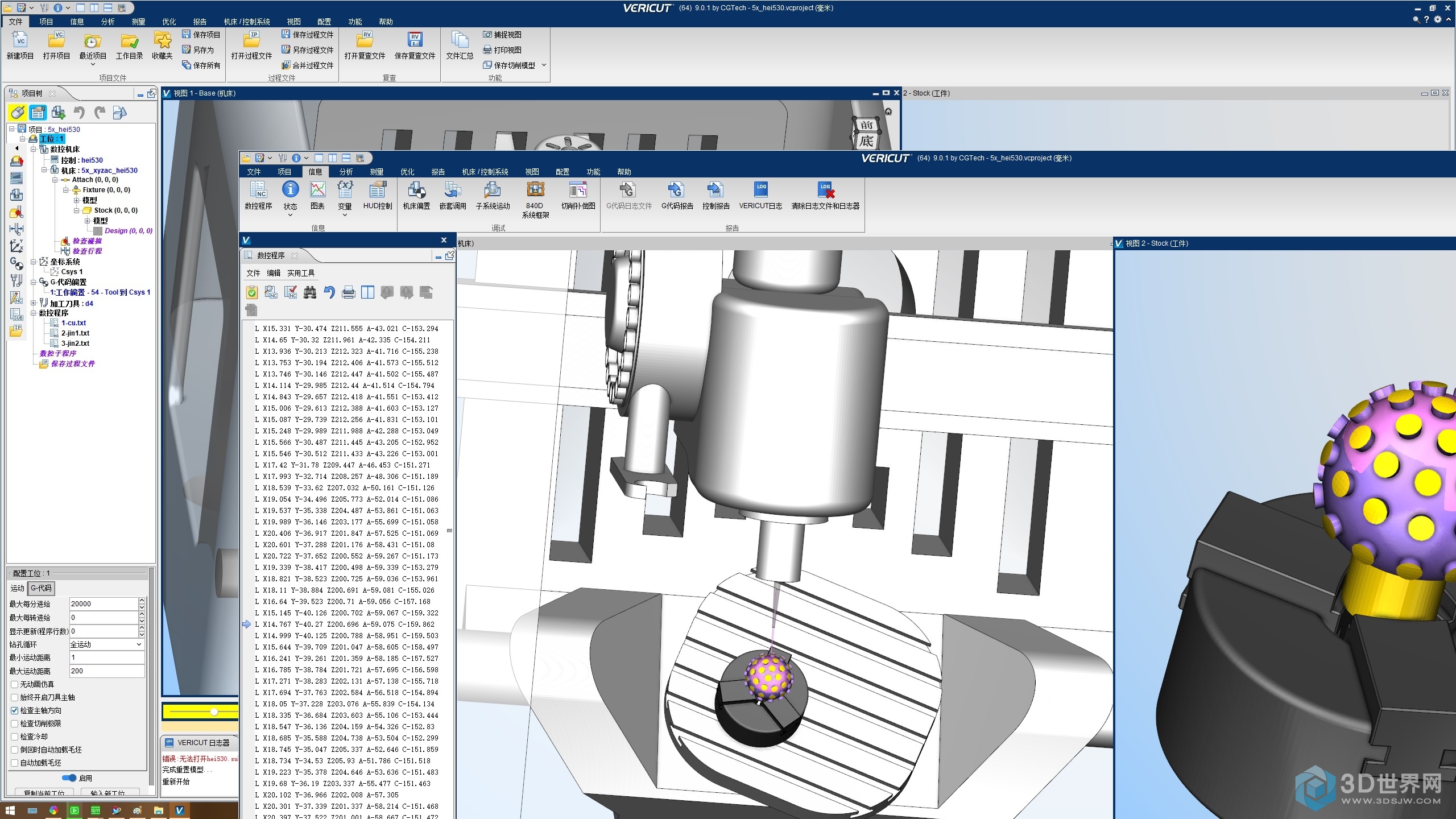Viewport: 1456px width, 819px height.
Task: Open the 状态 status dropdown in info ribbon
Action: click(x=290, y=215)
